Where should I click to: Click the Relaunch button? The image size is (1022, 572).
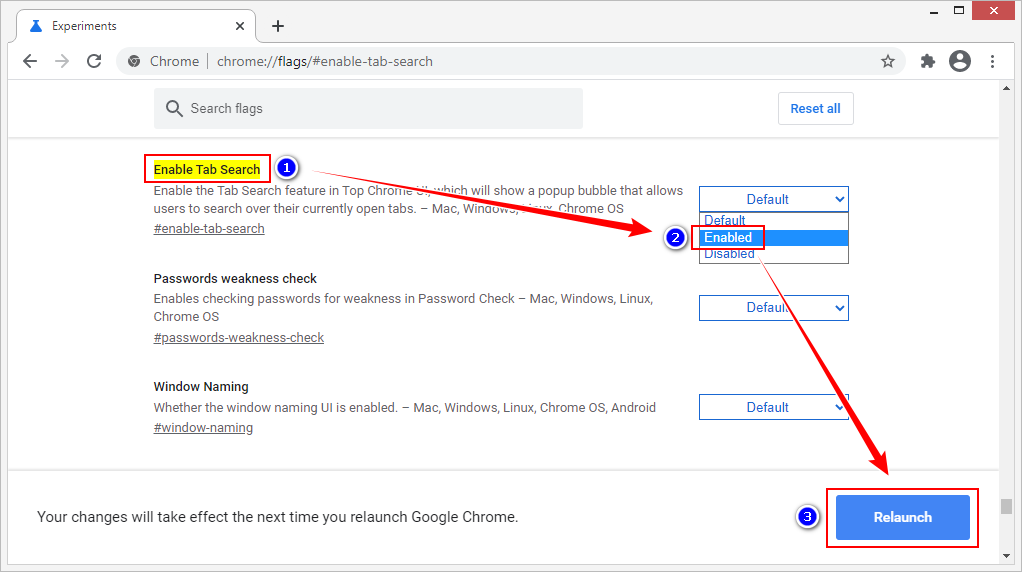point(903,517)
